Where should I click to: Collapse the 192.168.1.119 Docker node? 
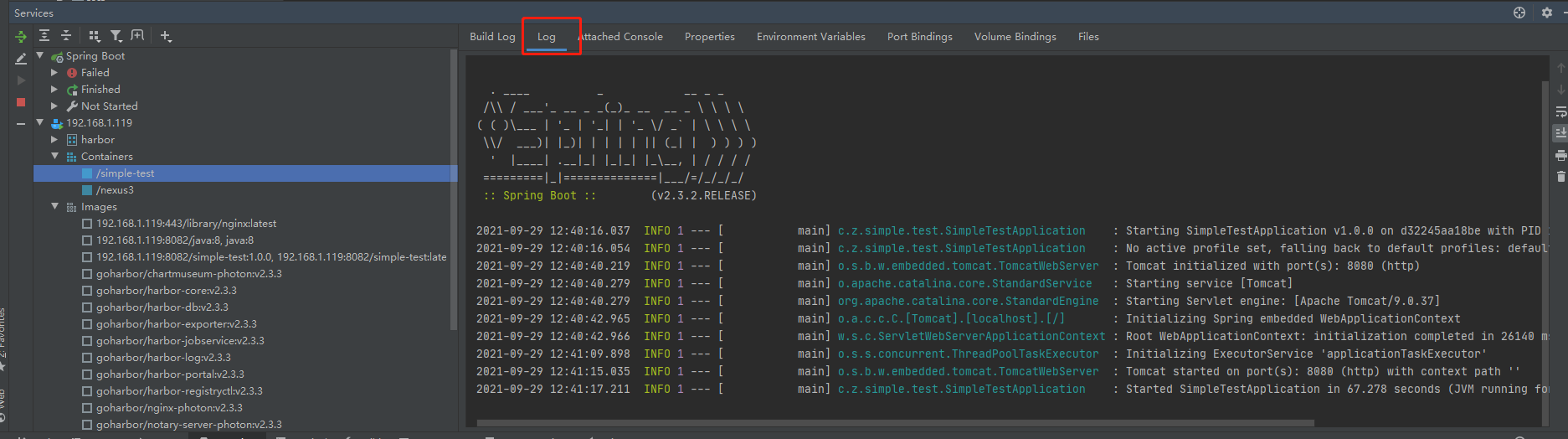[39, 122]
